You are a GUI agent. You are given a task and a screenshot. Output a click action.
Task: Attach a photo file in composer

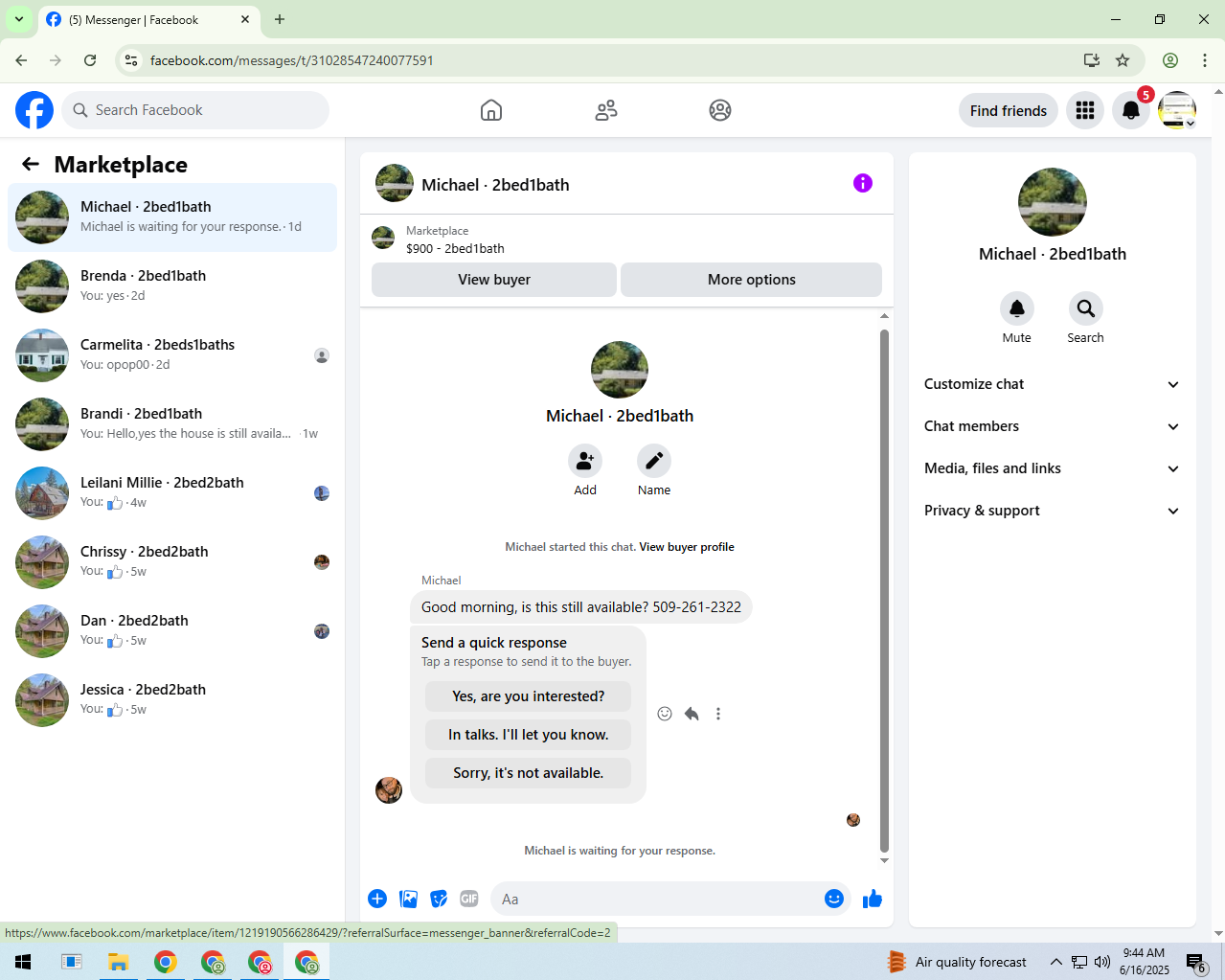click(x=409, y=899)
